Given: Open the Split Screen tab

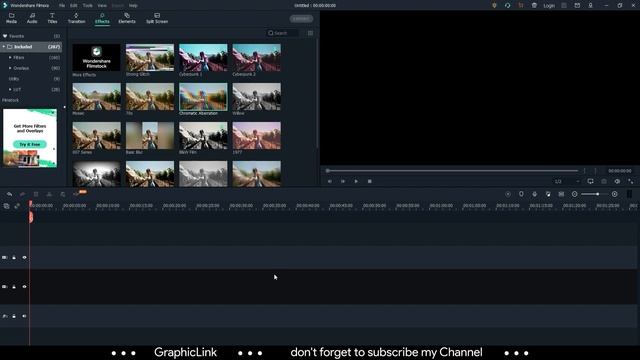Looking at the screenshot, I should point(157,18).
